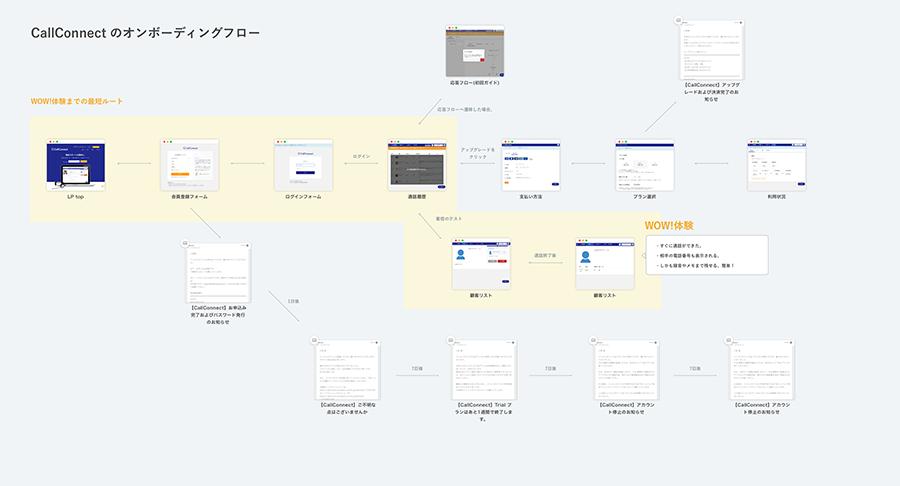Select the 通話履歴 screenshot thumbnail

417,165
